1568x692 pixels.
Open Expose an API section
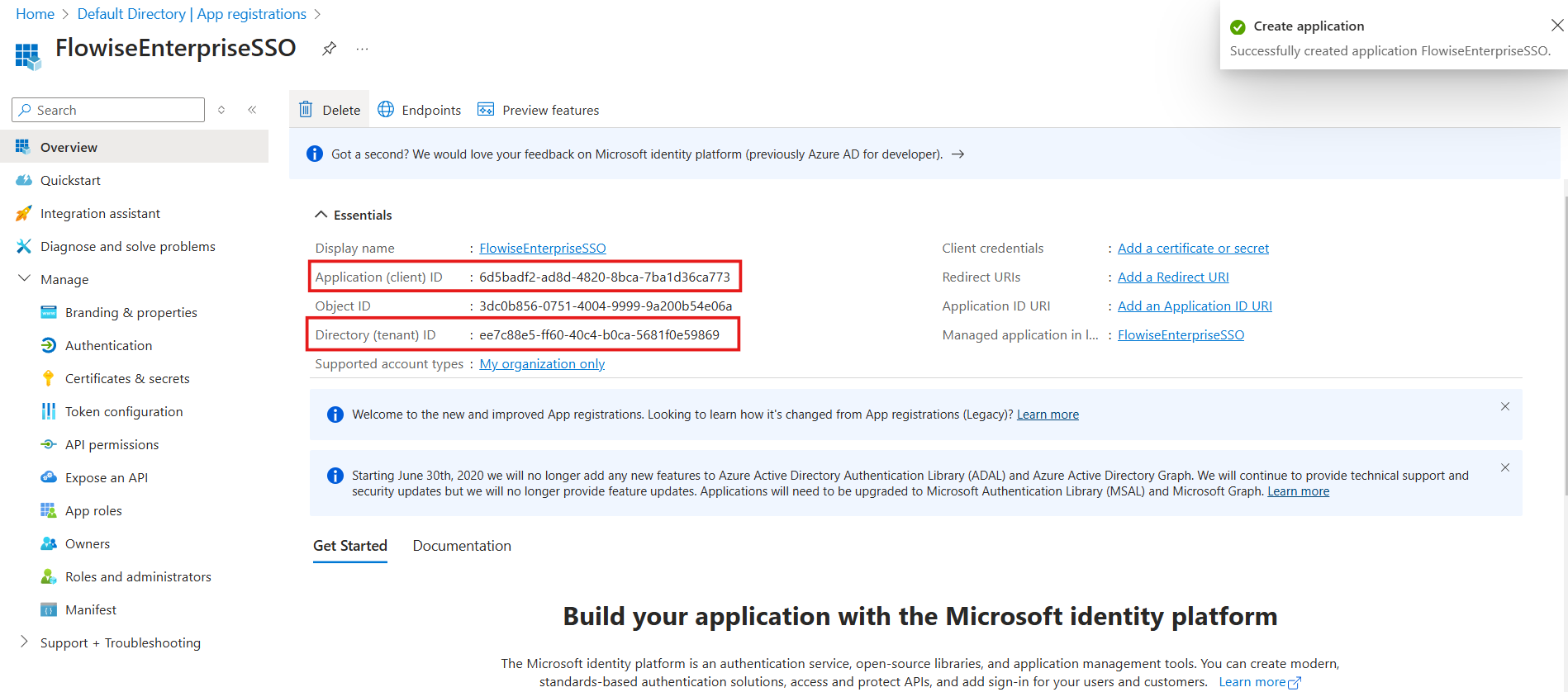pos(107,477)
